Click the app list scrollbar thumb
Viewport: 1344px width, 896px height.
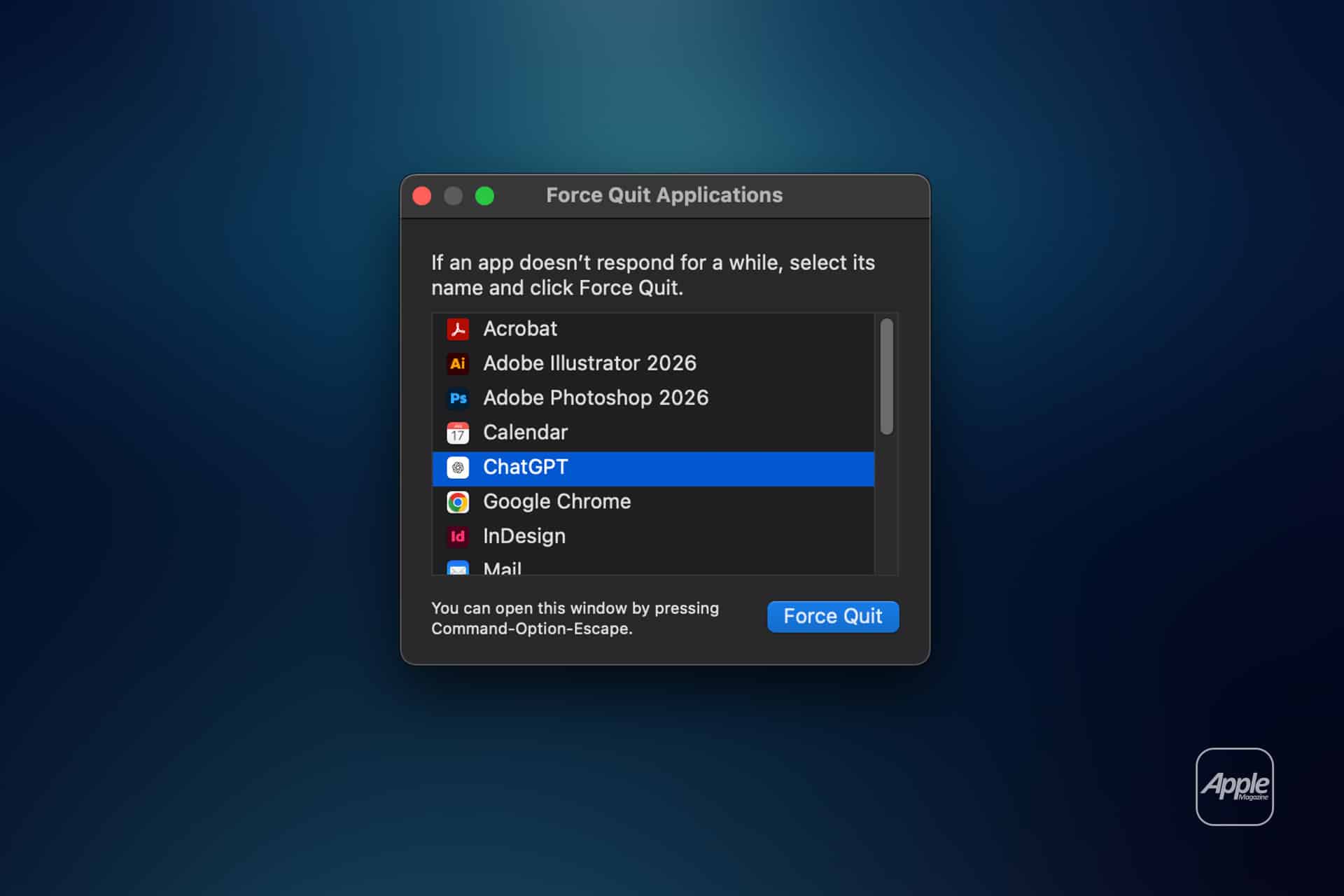click(886, 377)
